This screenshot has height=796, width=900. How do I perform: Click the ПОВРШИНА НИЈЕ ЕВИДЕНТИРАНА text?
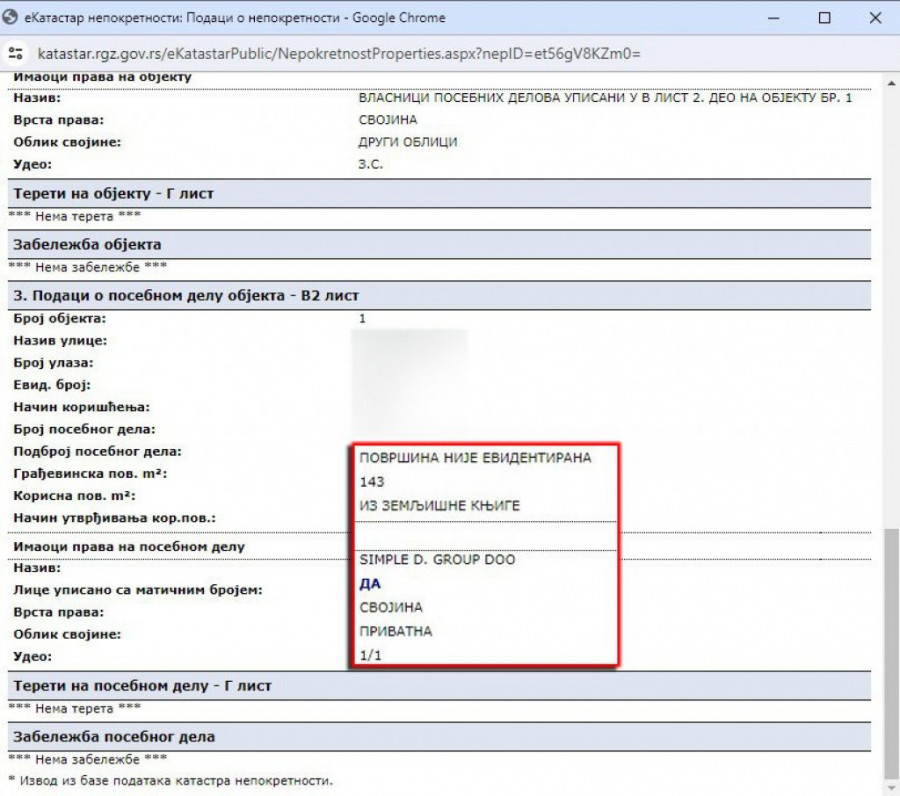tap(474, 458)
